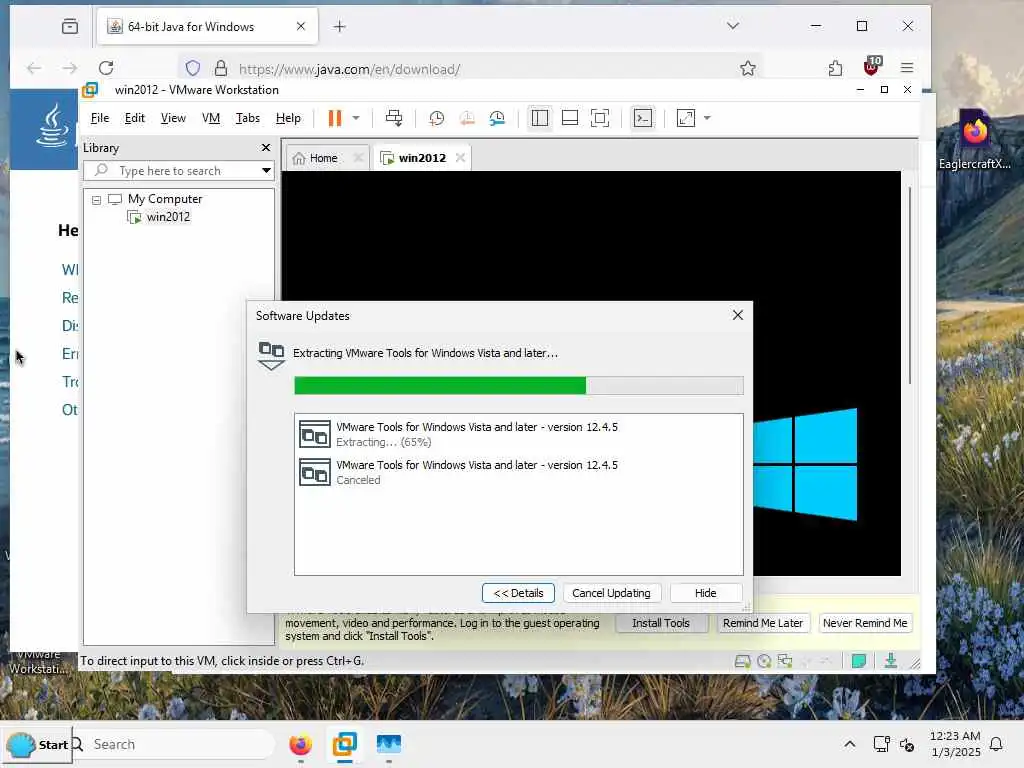Click the extraction progress bar
This screenshot has height=768, width=1024.
519,386
